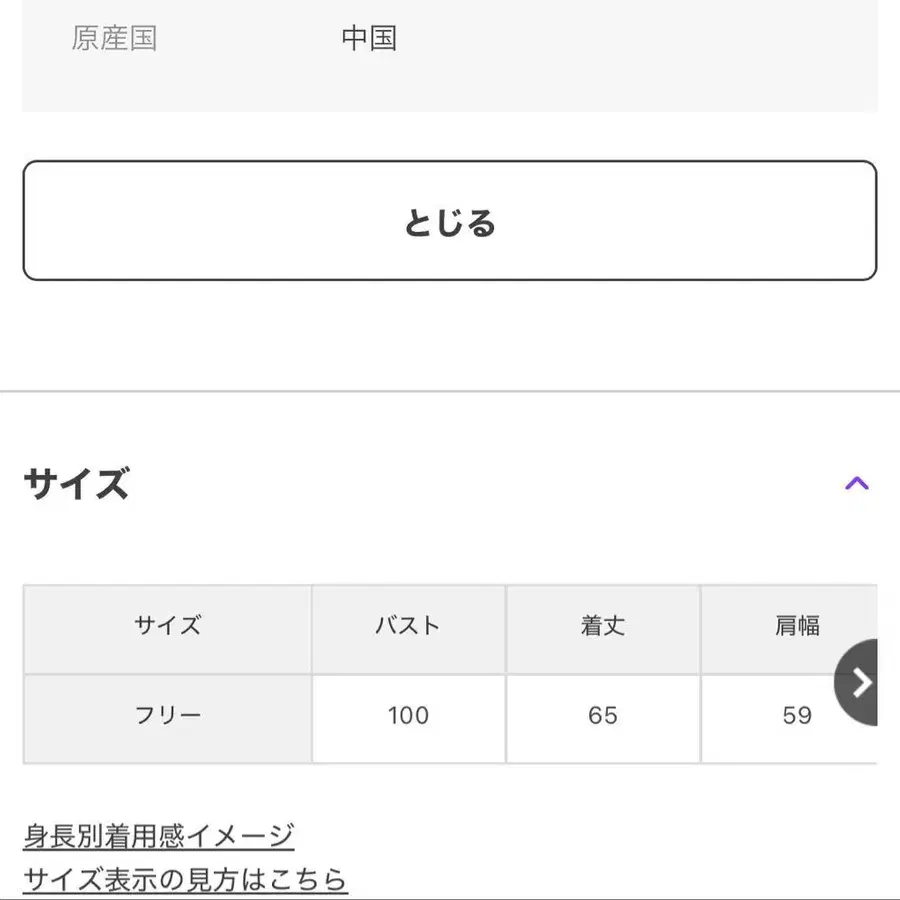The height and width of the screenshot is (900, 900).
Task: Click the purple chevron above the size table
Action: 858,483
